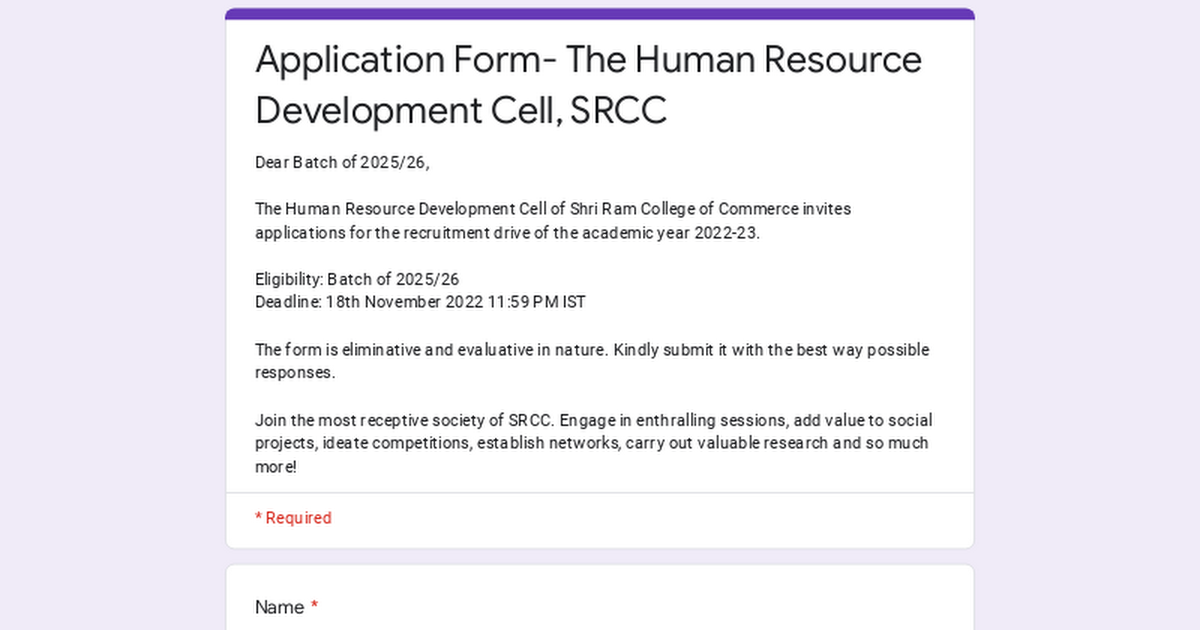Click the eliminative and evaluative sentence
The image size is (1200, 630).
pyautogui.click(x=592, y=361)
